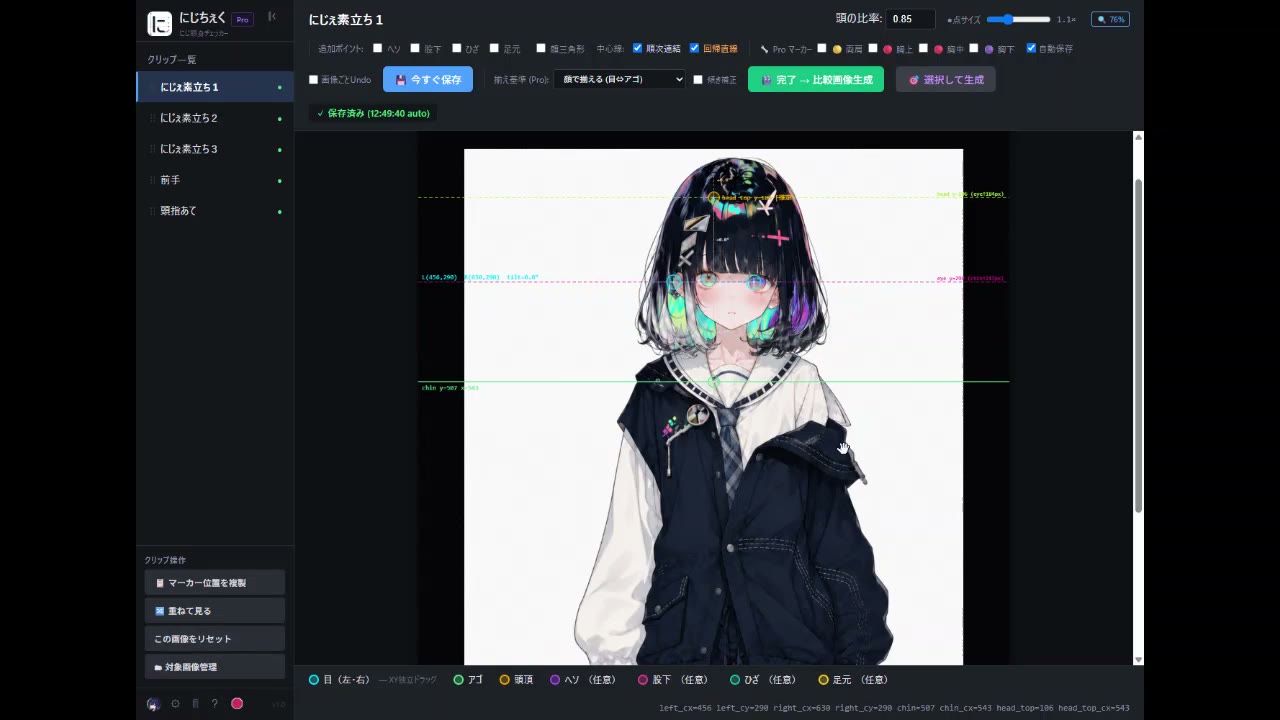
Task: Adjust the 点サイズ point size slider
Action: click(x=1018, y=19)
